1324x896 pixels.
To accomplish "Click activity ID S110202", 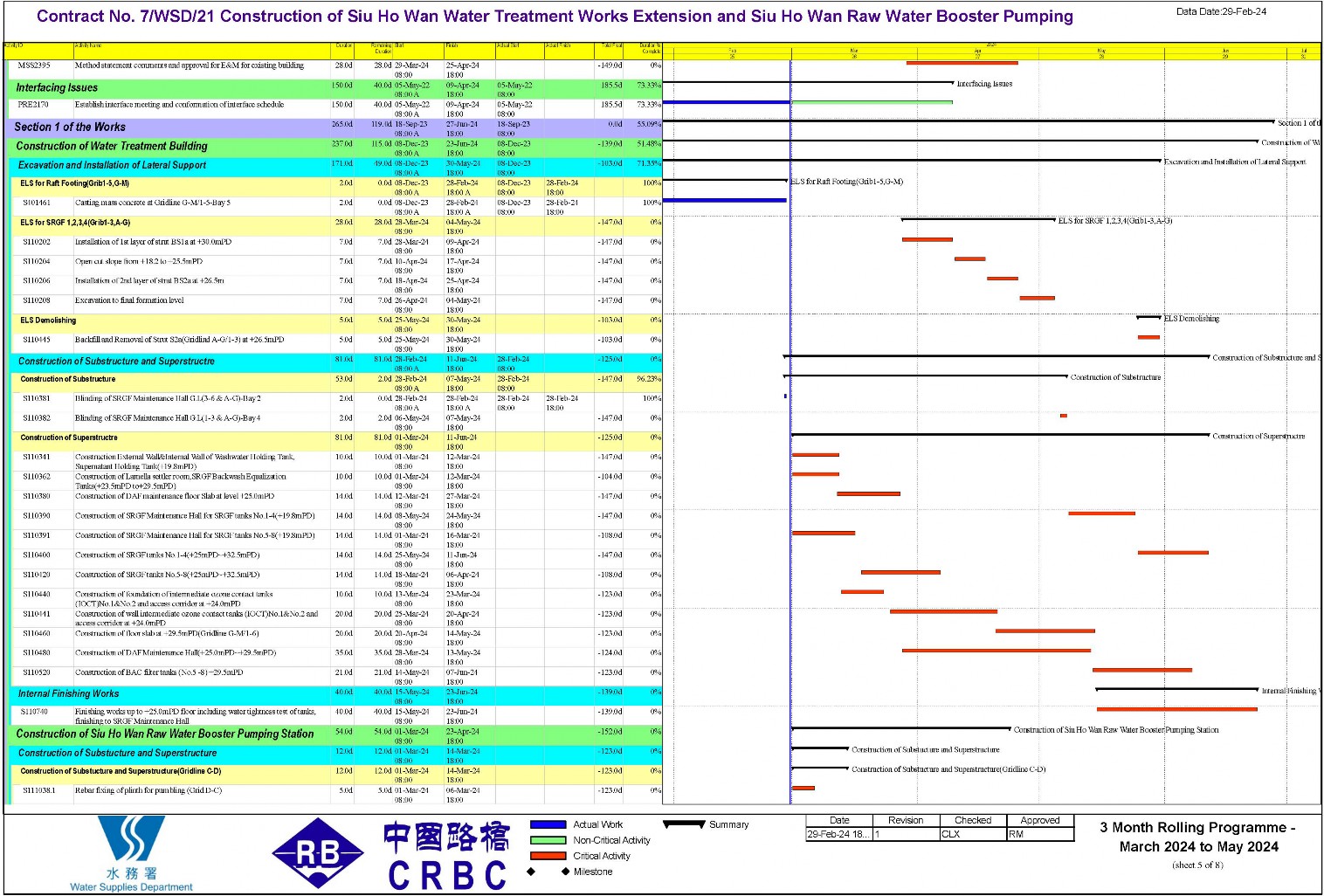I will [37, 242].
